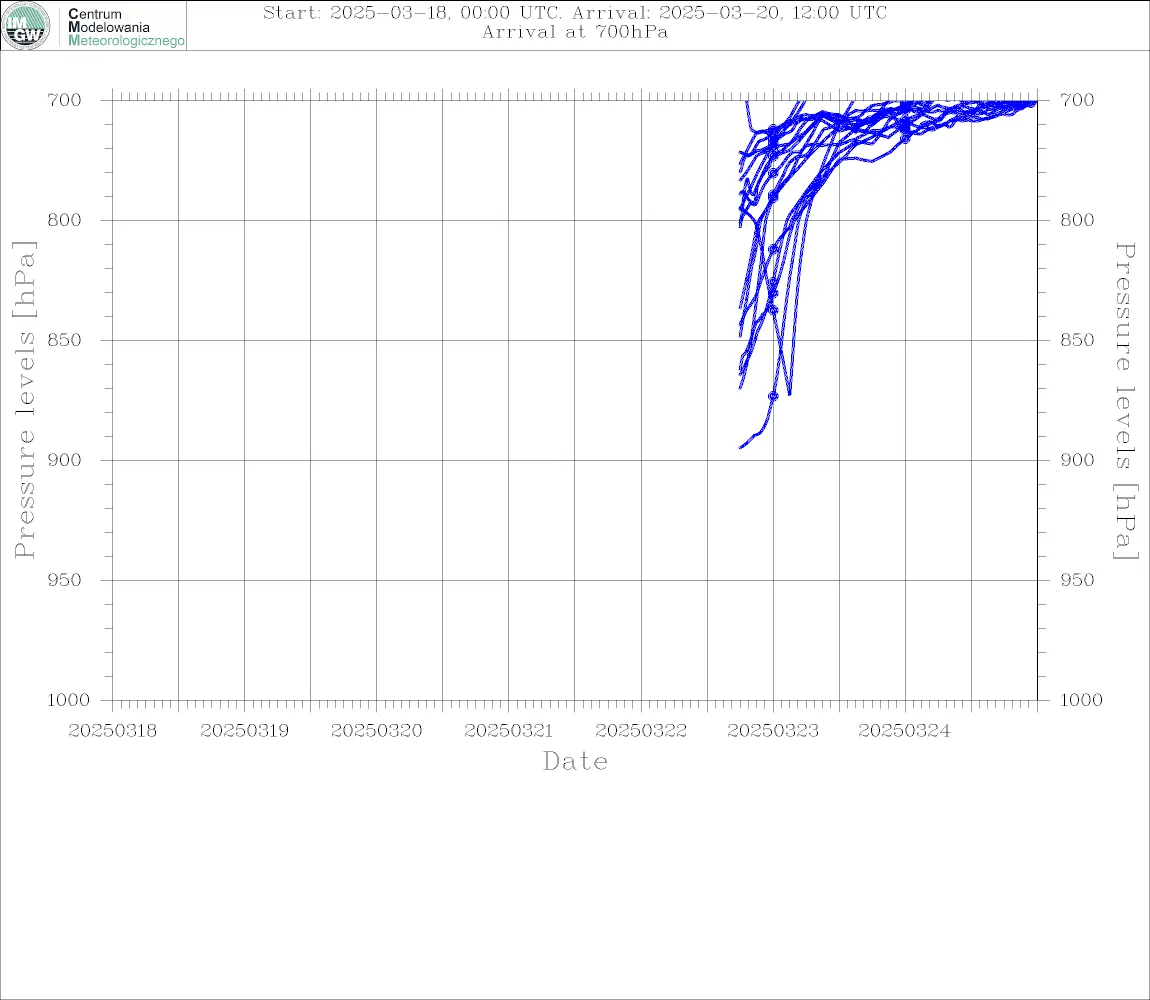This screenshot has height=1000, width=1150.
Task: Click the left axis 900 label
Action: 65,460
